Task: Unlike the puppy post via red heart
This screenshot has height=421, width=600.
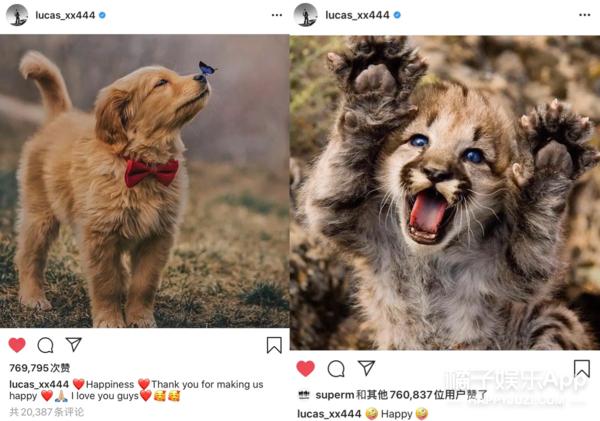Action: coord(17,345)
